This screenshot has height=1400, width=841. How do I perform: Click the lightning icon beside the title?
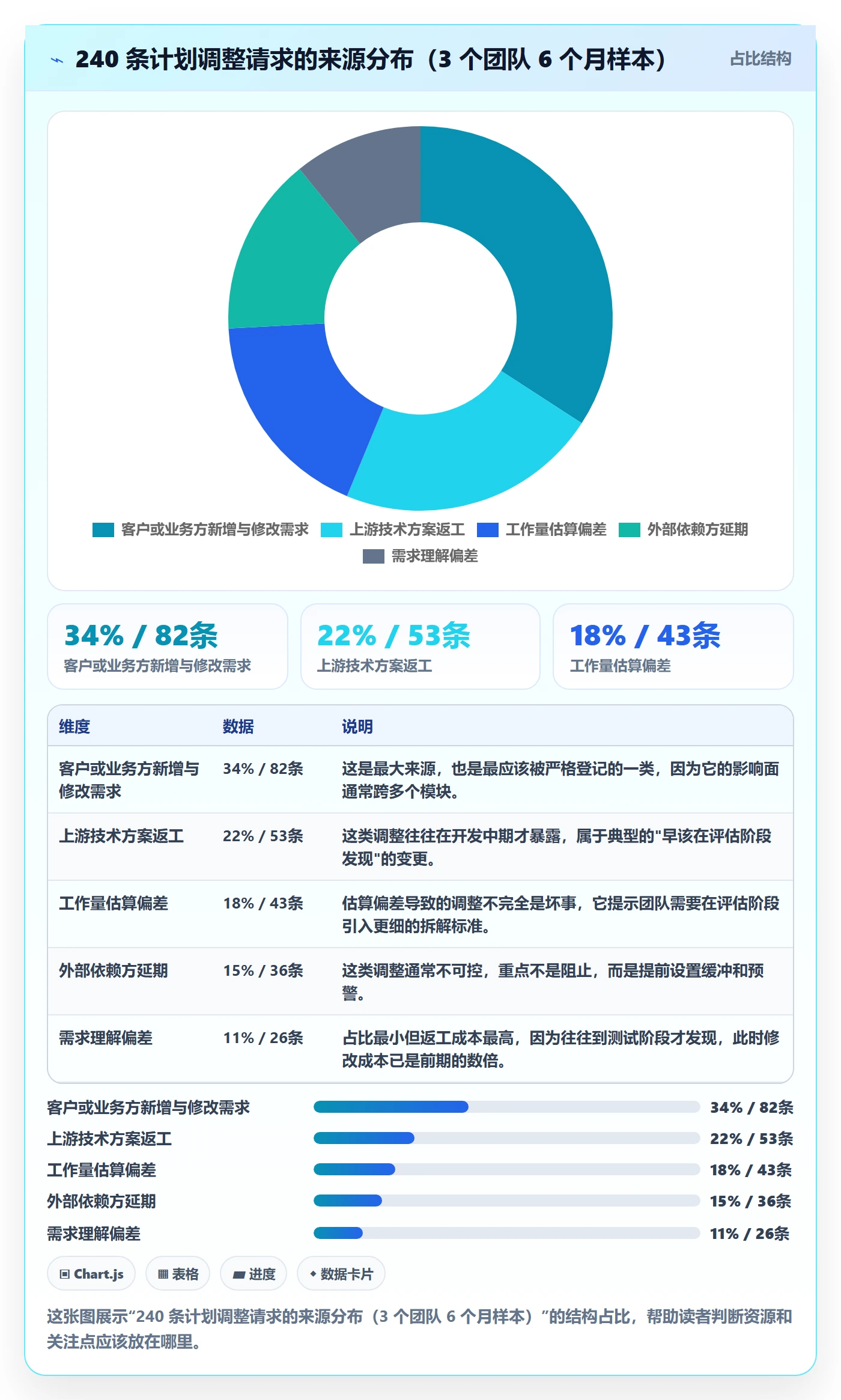pyautogui.click(x=57, y=59)
